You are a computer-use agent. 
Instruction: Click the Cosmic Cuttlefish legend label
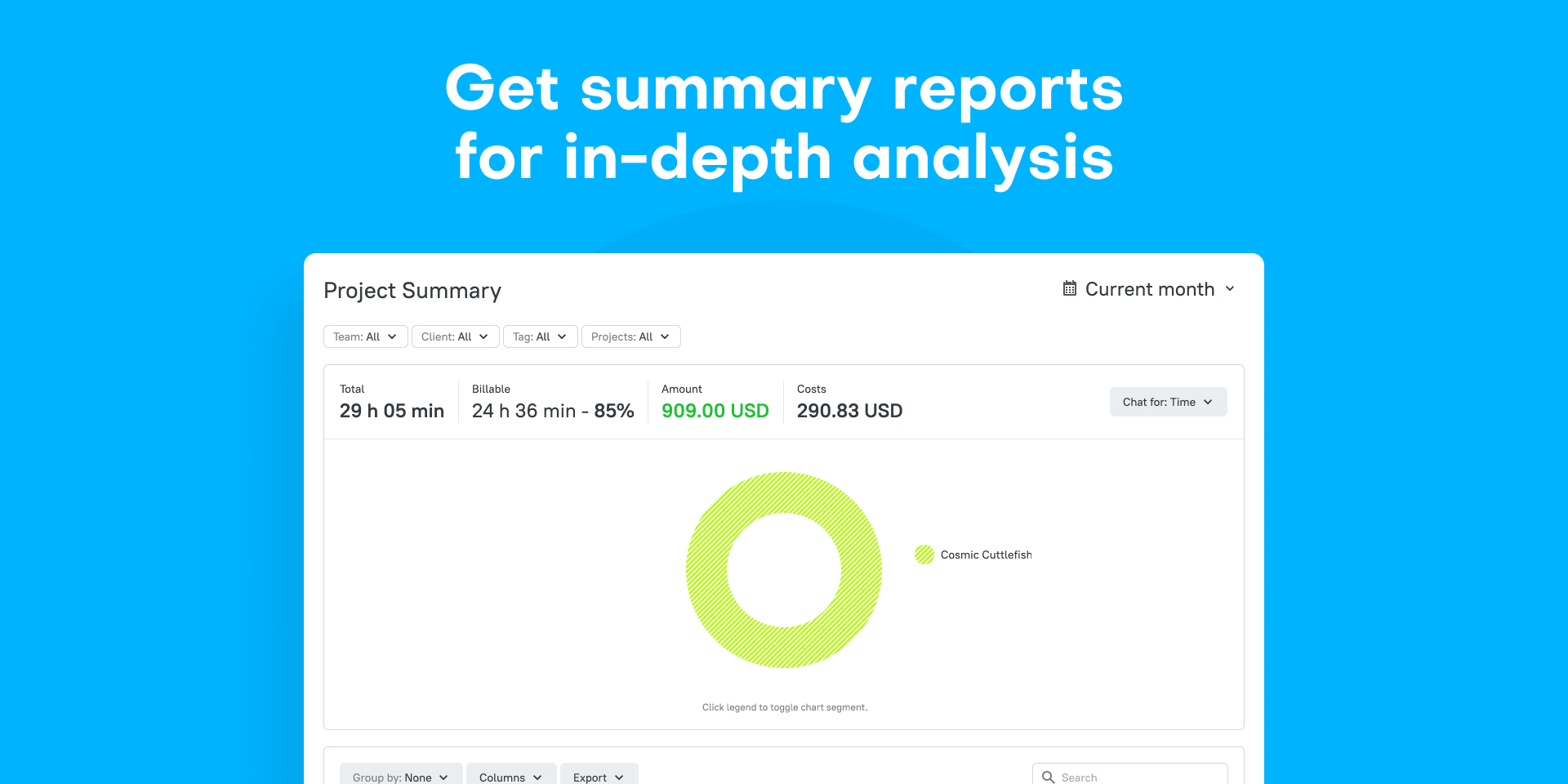click(x=986, y=555)
